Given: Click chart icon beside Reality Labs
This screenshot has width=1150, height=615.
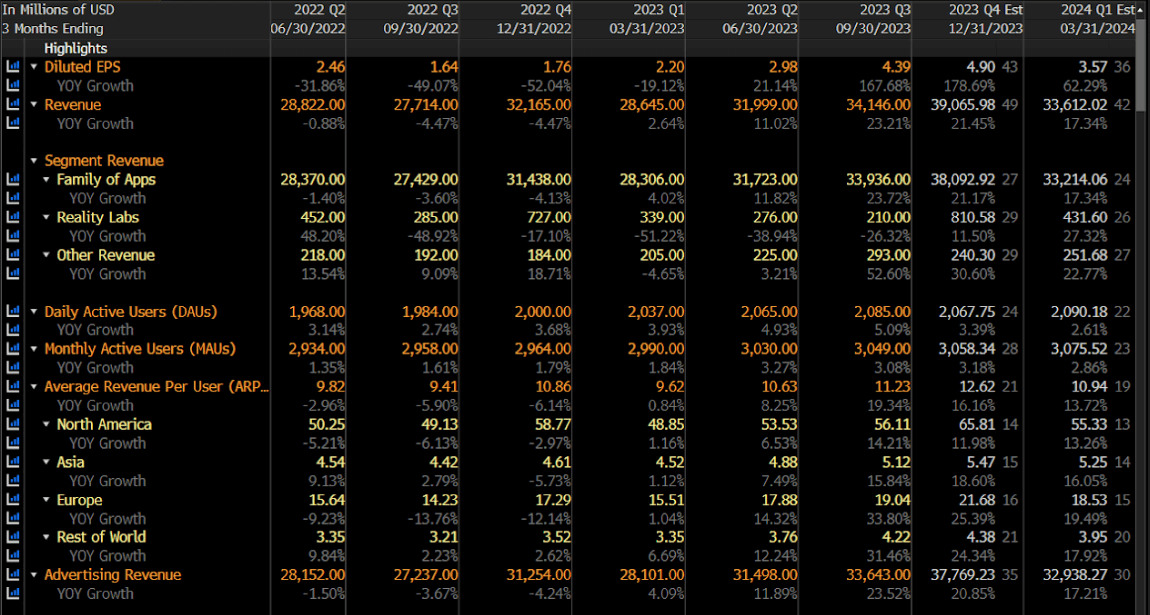Looking at the screenshot, I should click(13, 218).
